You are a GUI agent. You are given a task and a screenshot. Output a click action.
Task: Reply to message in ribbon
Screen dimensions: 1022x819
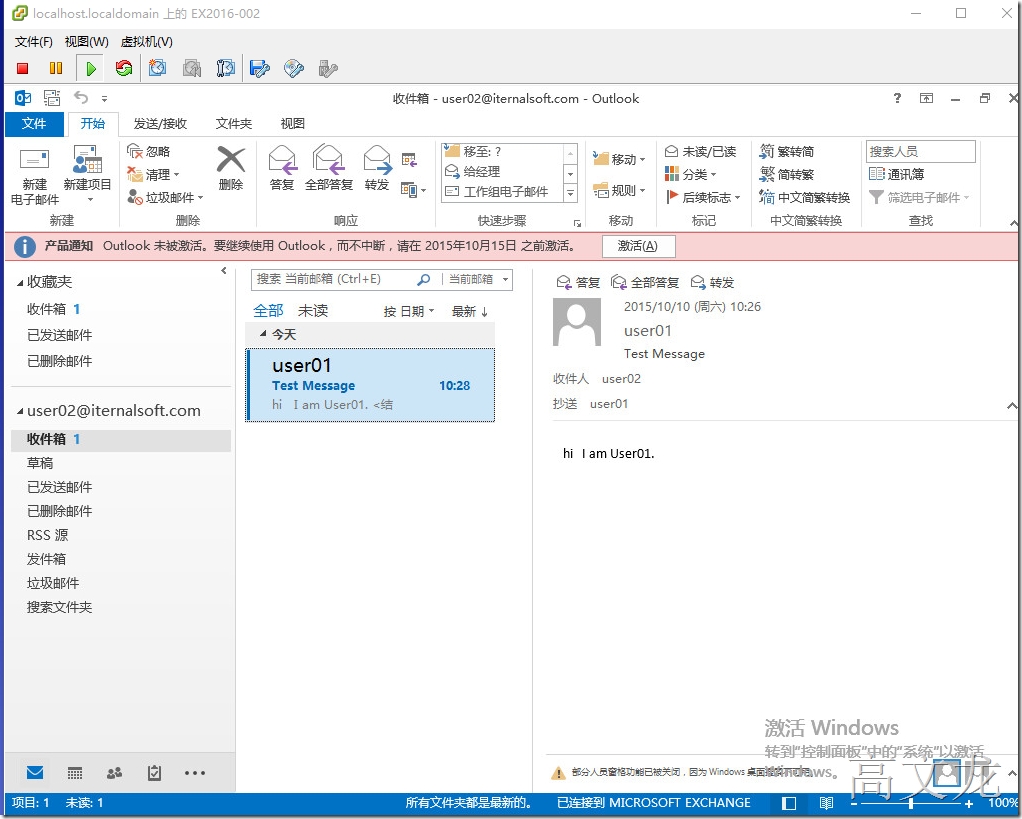[x=282, y=168]
